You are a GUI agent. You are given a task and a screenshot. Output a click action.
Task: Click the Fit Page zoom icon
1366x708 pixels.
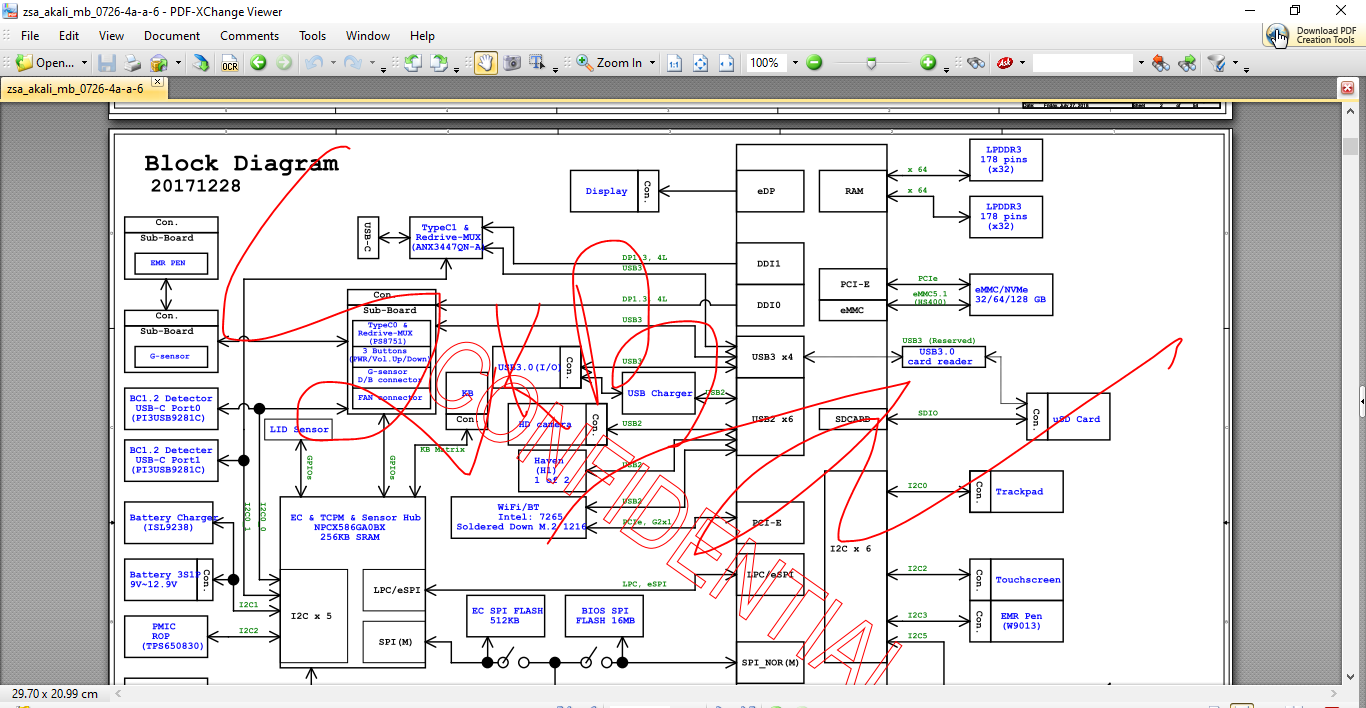[701, 63]
